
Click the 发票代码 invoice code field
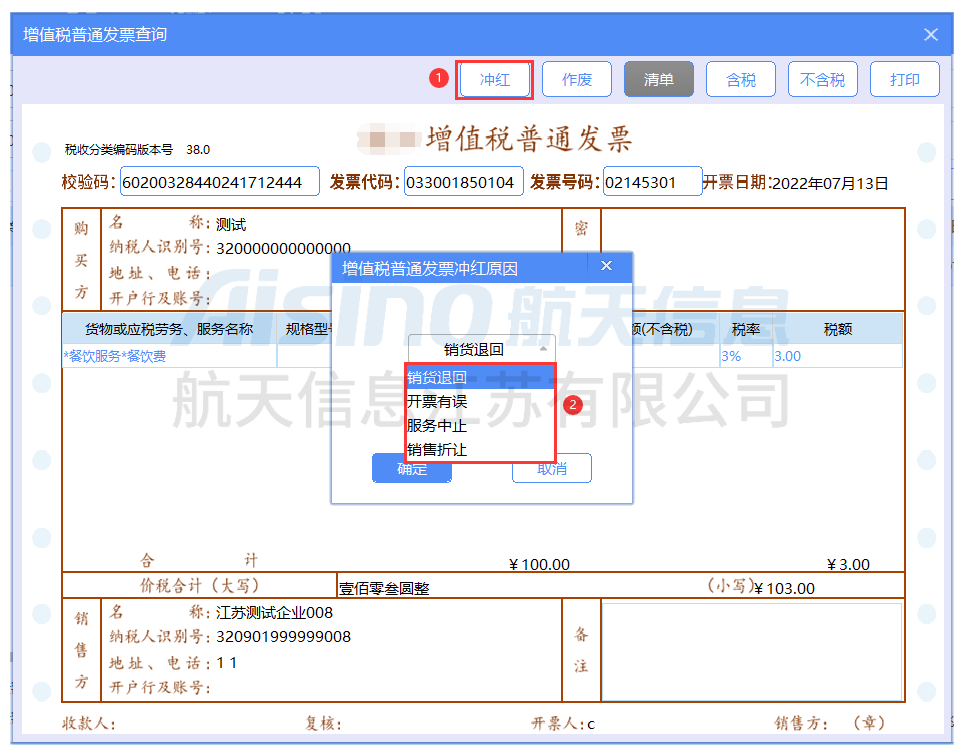(463, 182)
